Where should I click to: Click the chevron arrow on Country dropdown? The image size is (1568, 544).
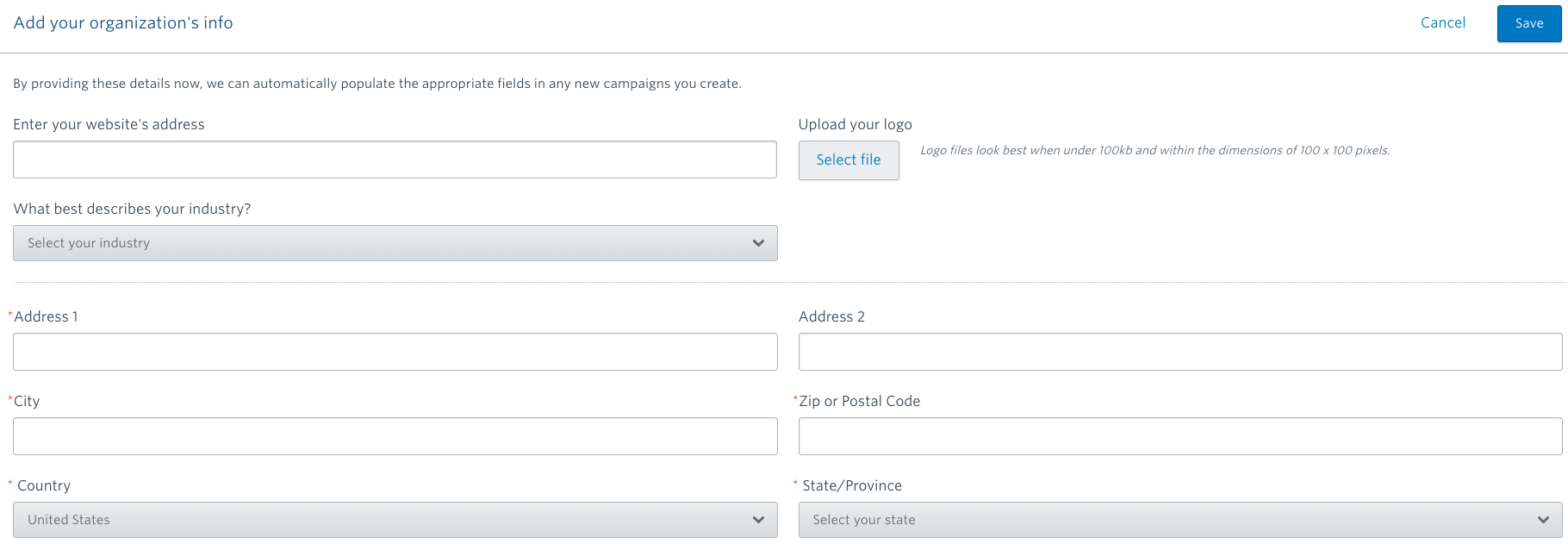click(758, 520)
